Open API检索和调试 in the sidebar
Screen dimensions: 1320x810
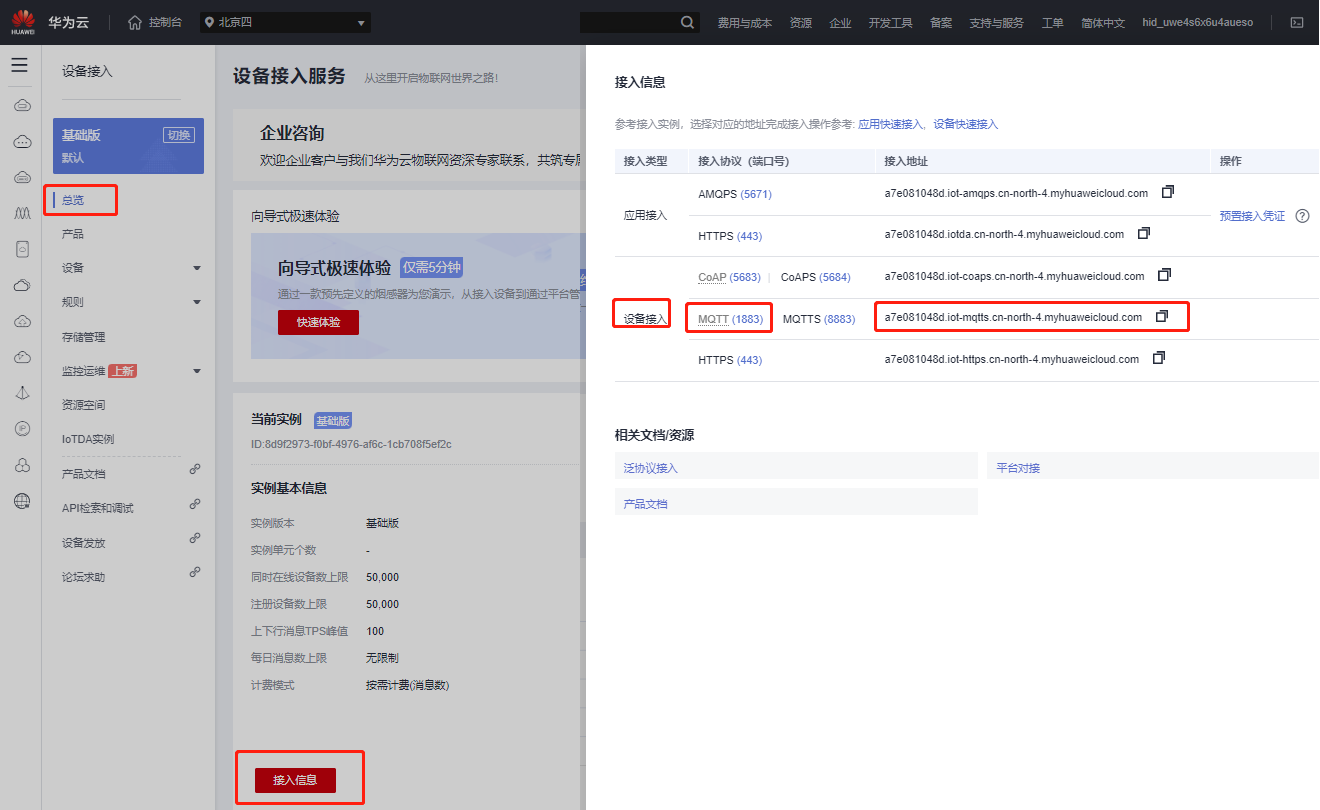pyautogui.click(x=98, y=508)
